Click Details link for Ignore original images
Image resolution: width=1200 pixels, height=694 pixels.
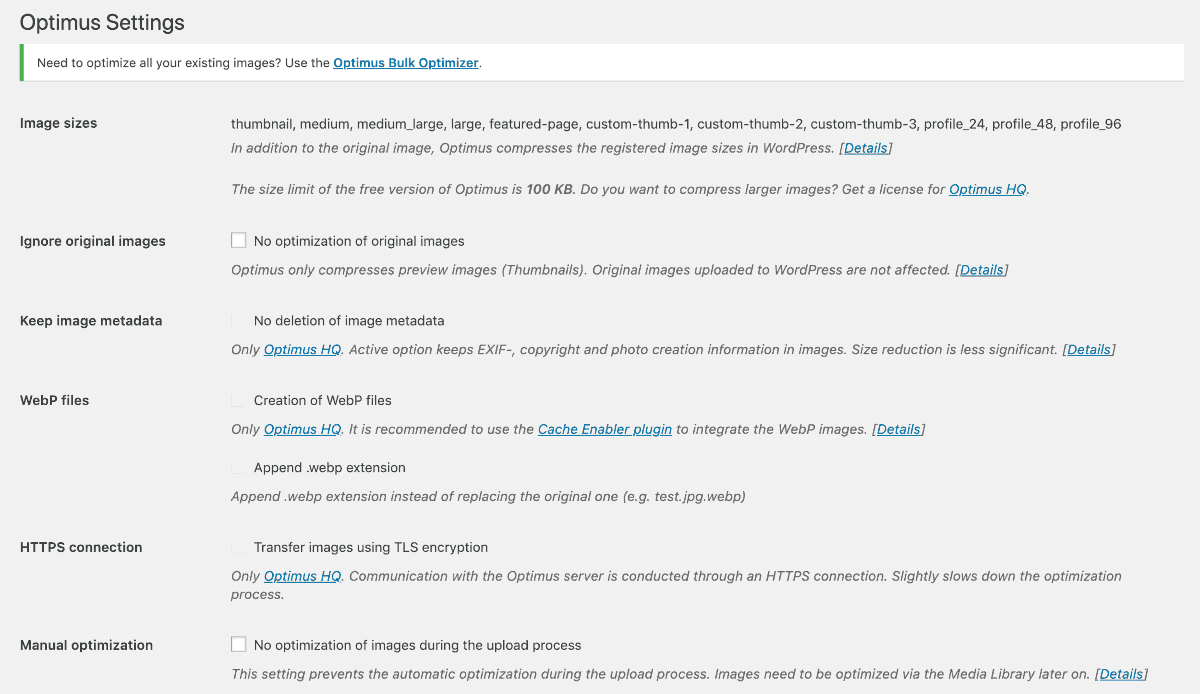click(x=981, y=269)
